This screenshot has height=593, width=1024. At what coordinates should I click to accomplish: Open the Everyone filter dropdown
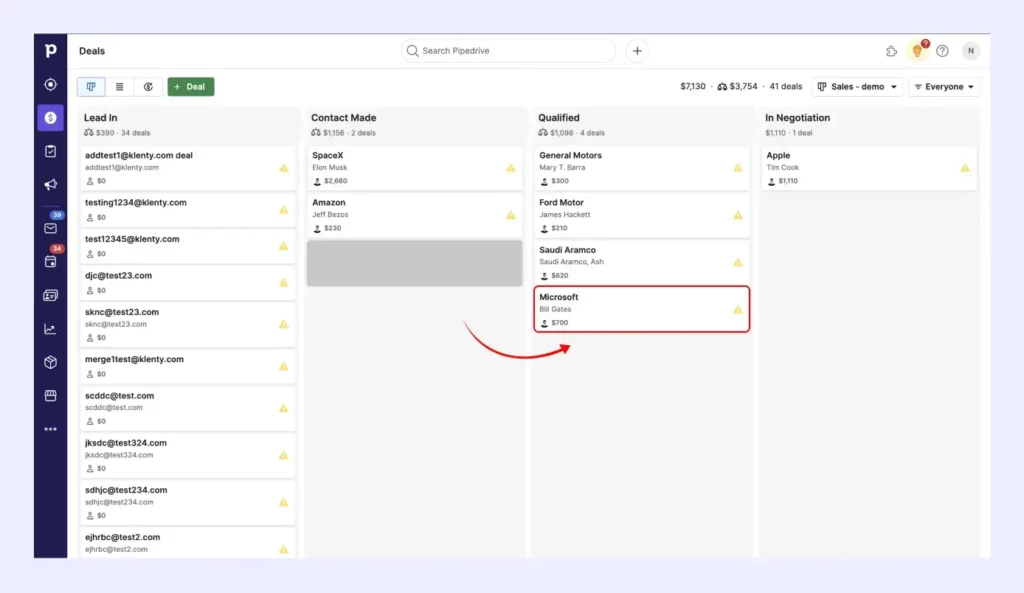(x=944, y=86)
